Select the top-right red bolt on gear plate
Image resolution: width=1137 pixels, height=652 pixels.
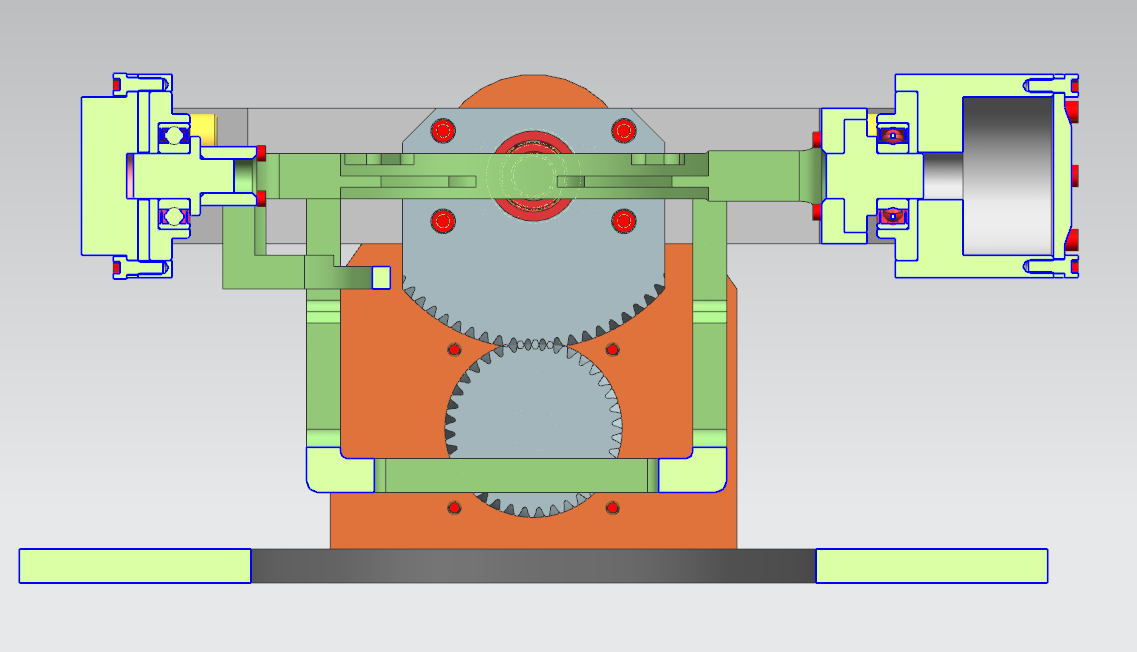coord(624,131)
